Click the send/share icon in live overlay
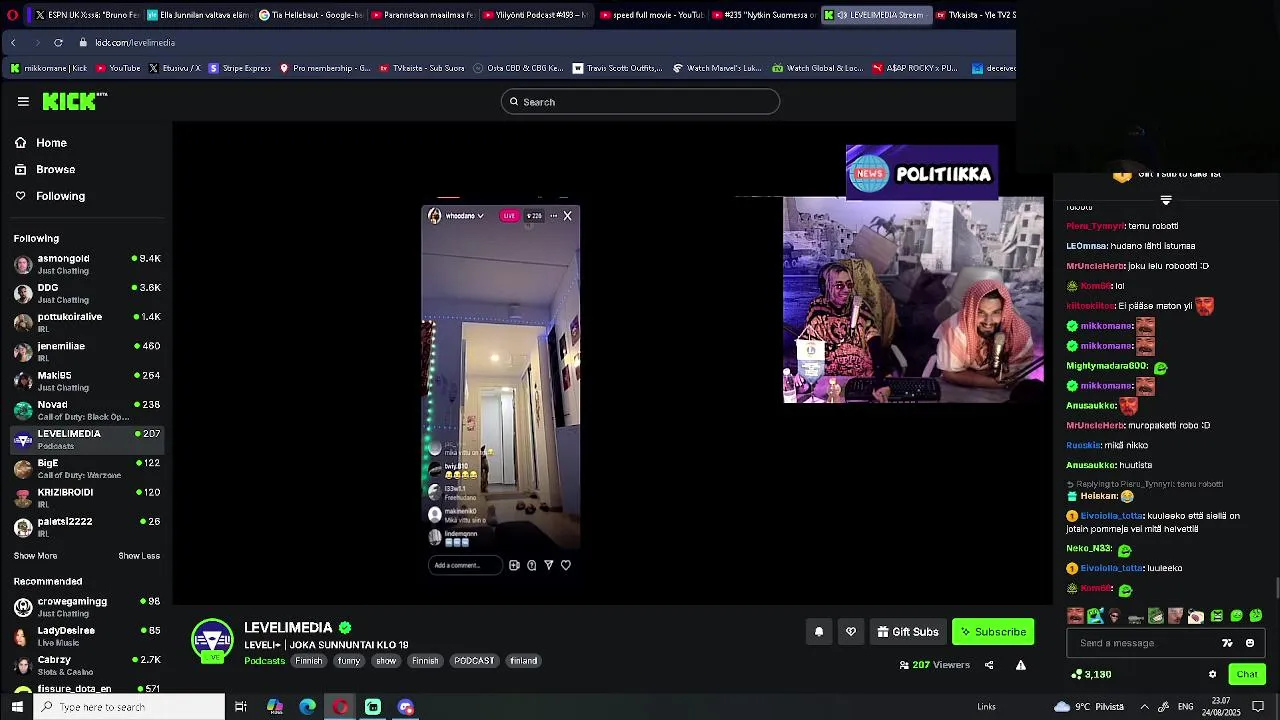The image size is (1280, 720). point(548,565)
